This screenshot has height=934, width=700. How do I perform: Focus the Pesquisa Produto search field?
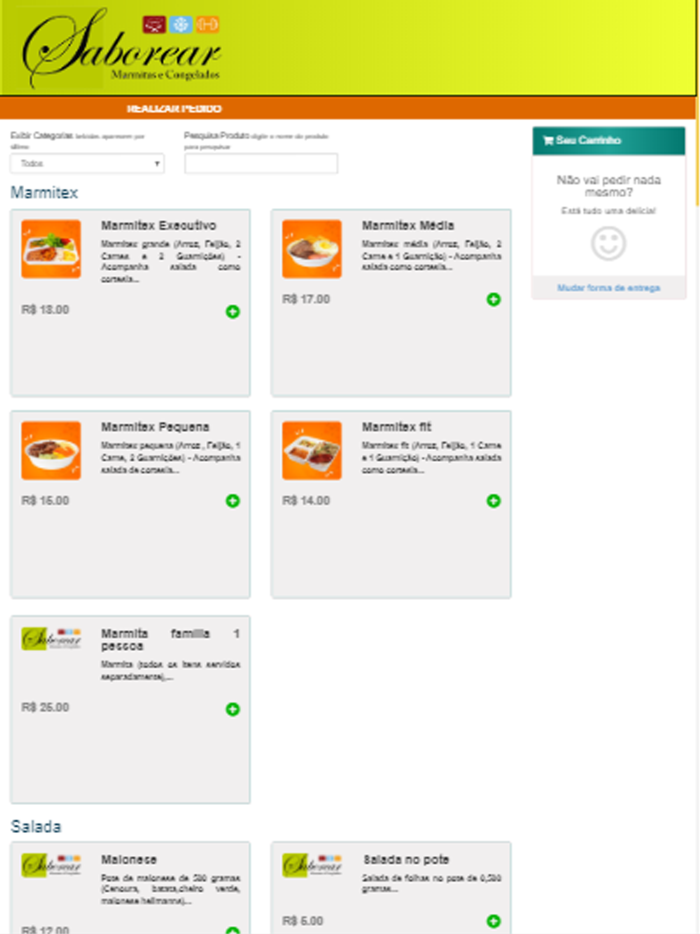tap(261, 163)
